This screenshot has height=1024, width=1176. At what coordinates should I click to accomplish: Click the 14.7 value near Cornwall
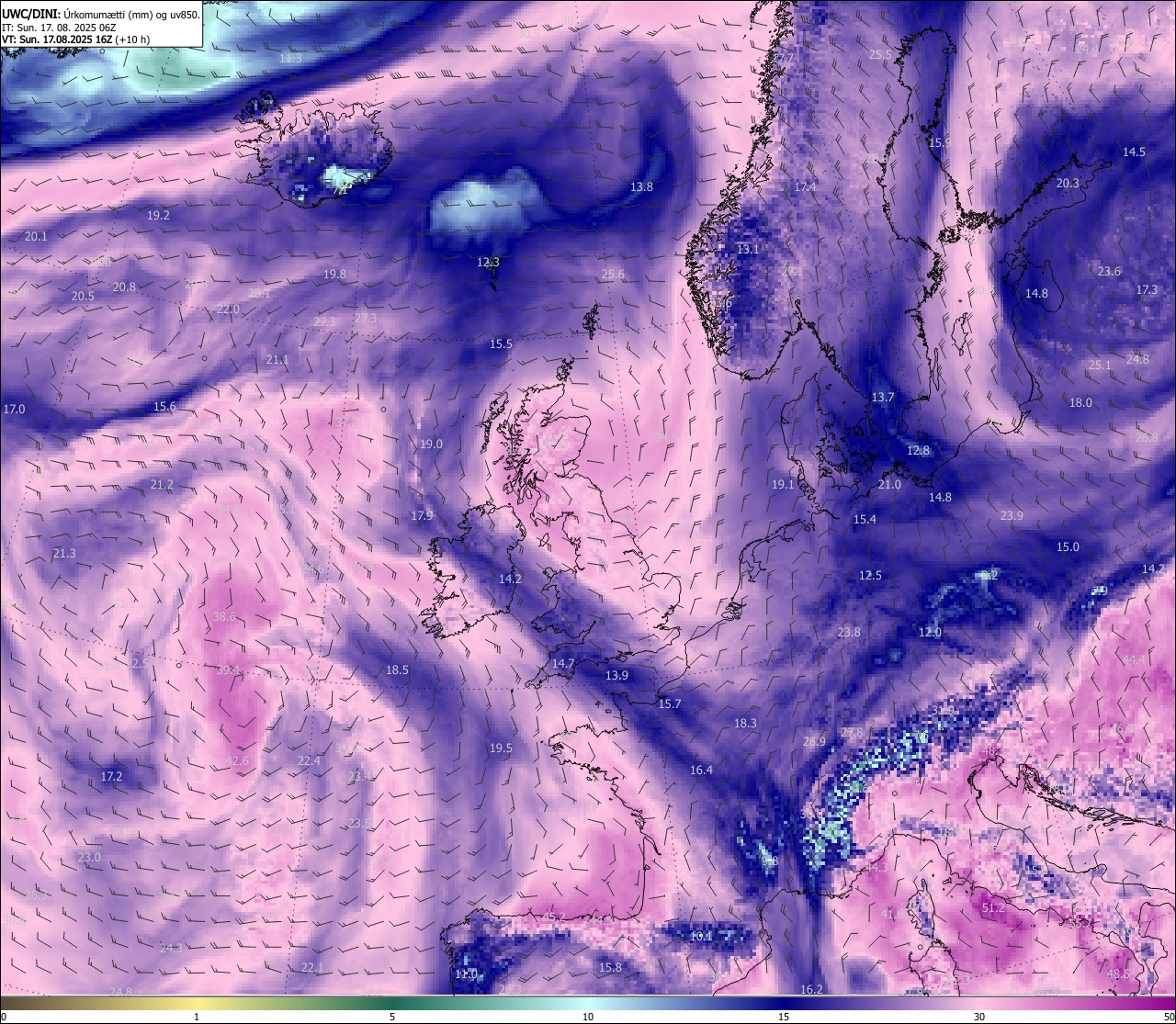pos(563,663)
